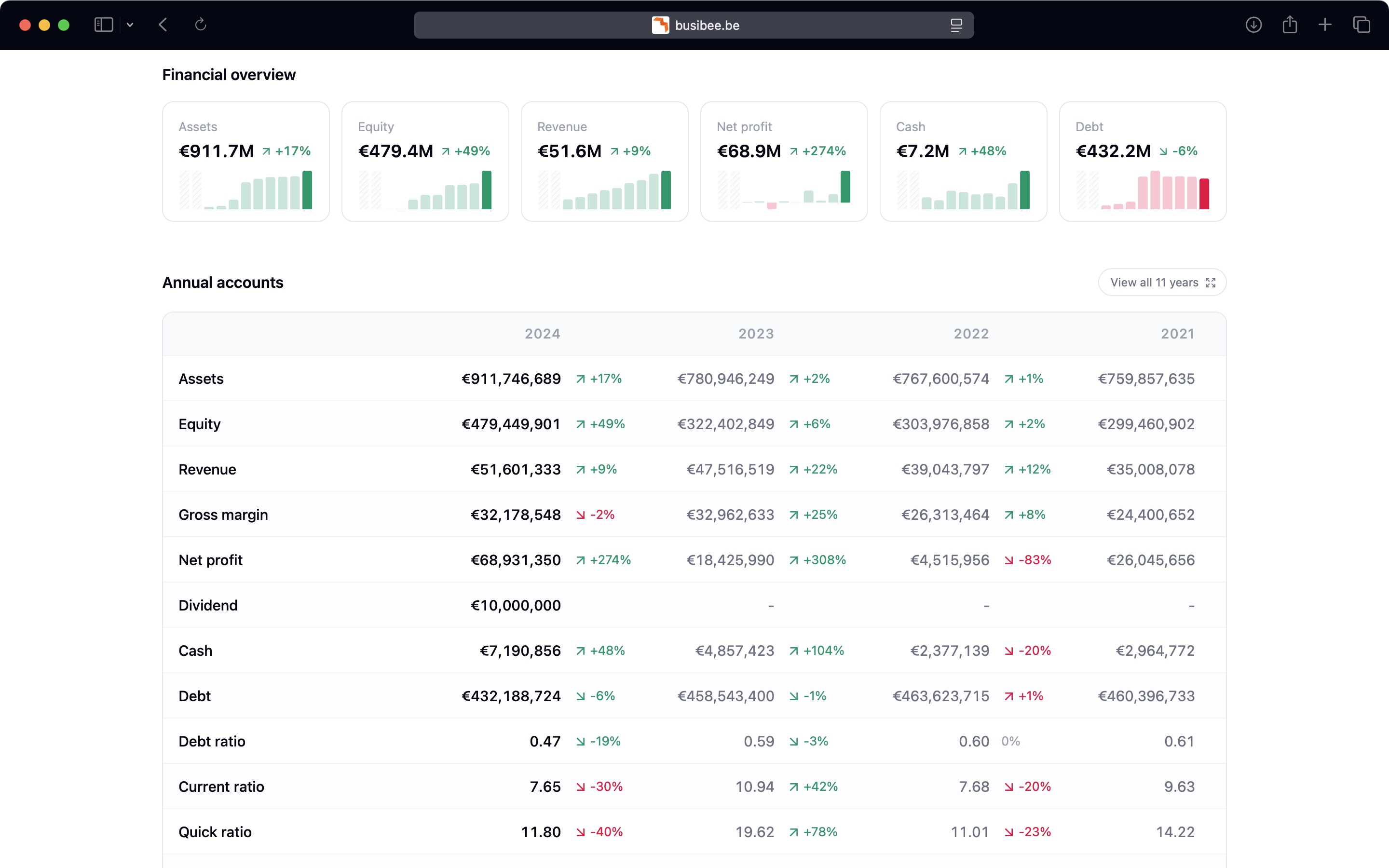The width and height of the screenshot is (1389, 868).
Task: Select the 2022 column header
Action: pyautogui.click(x=971, y=334)
